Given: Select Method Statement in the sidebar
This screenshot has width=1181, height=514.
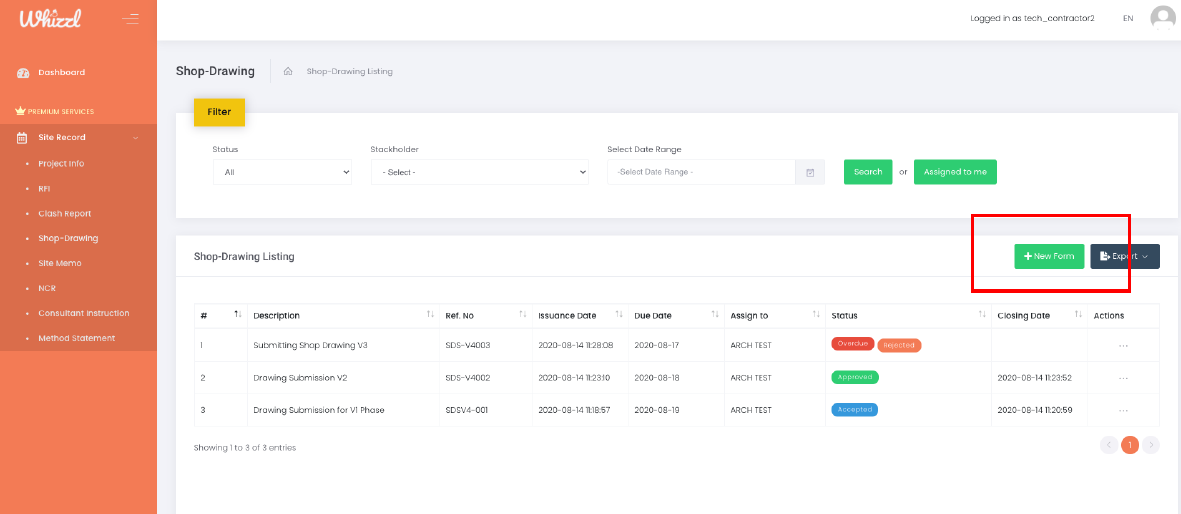Looking at the screenshot, I should tap(76, 338).
